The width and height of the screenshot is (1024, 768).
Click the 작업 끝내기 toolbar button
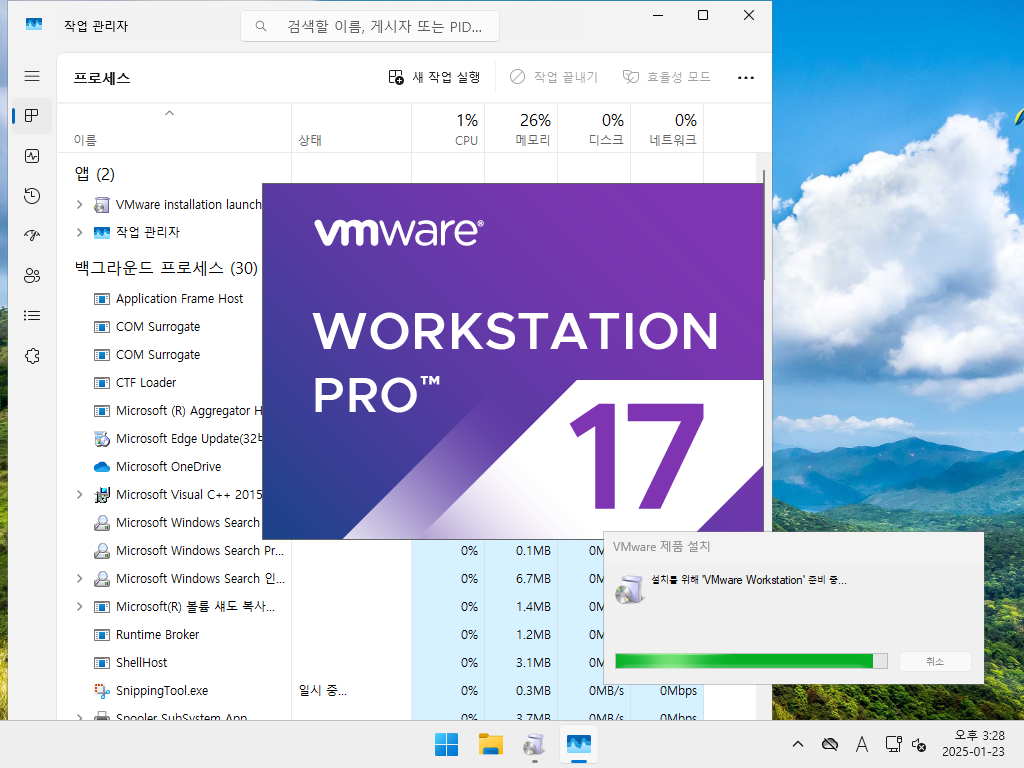pyautogui.click(x=554, y=77)
